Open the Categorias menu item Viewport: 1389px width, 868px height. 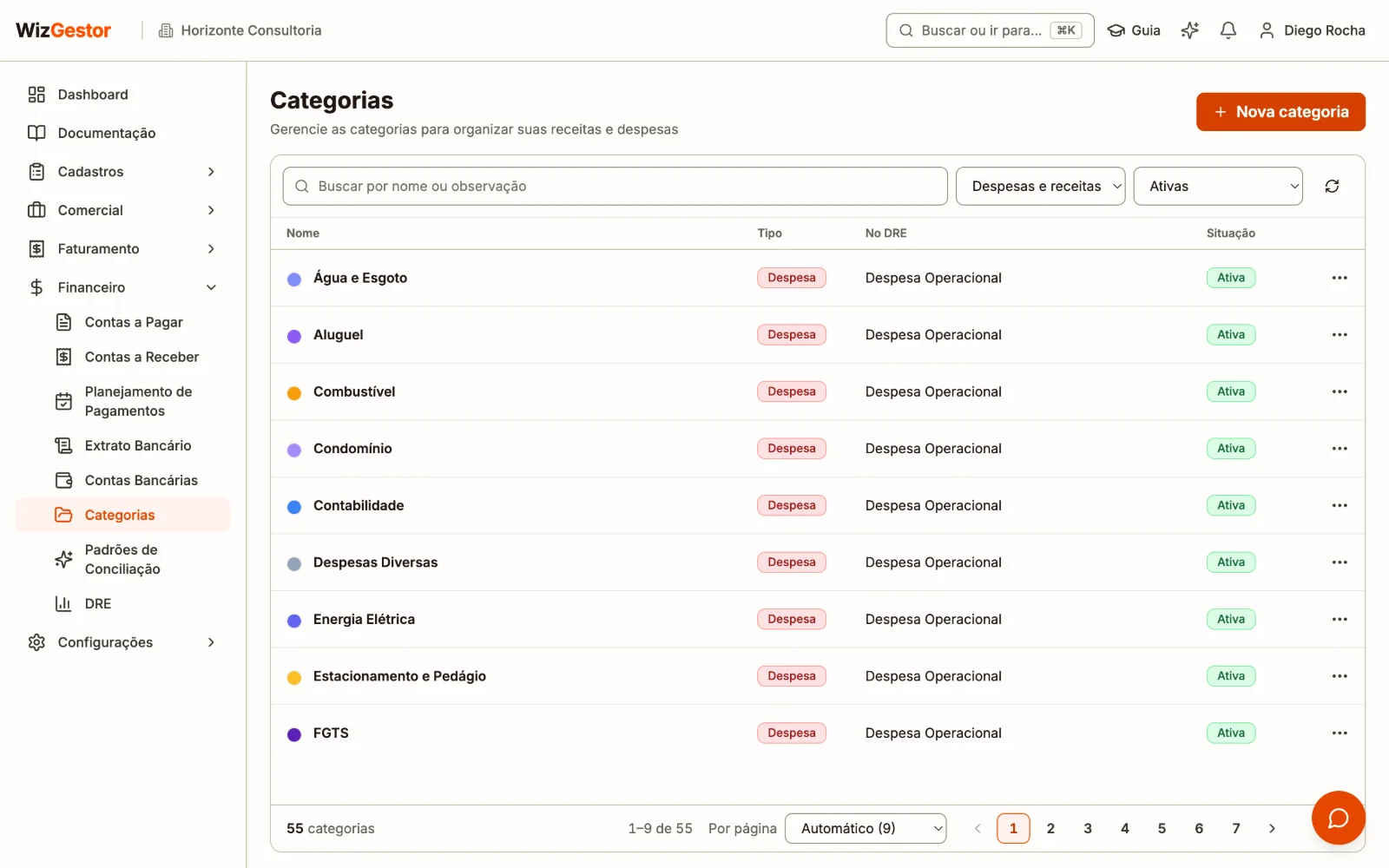[122, 515]
